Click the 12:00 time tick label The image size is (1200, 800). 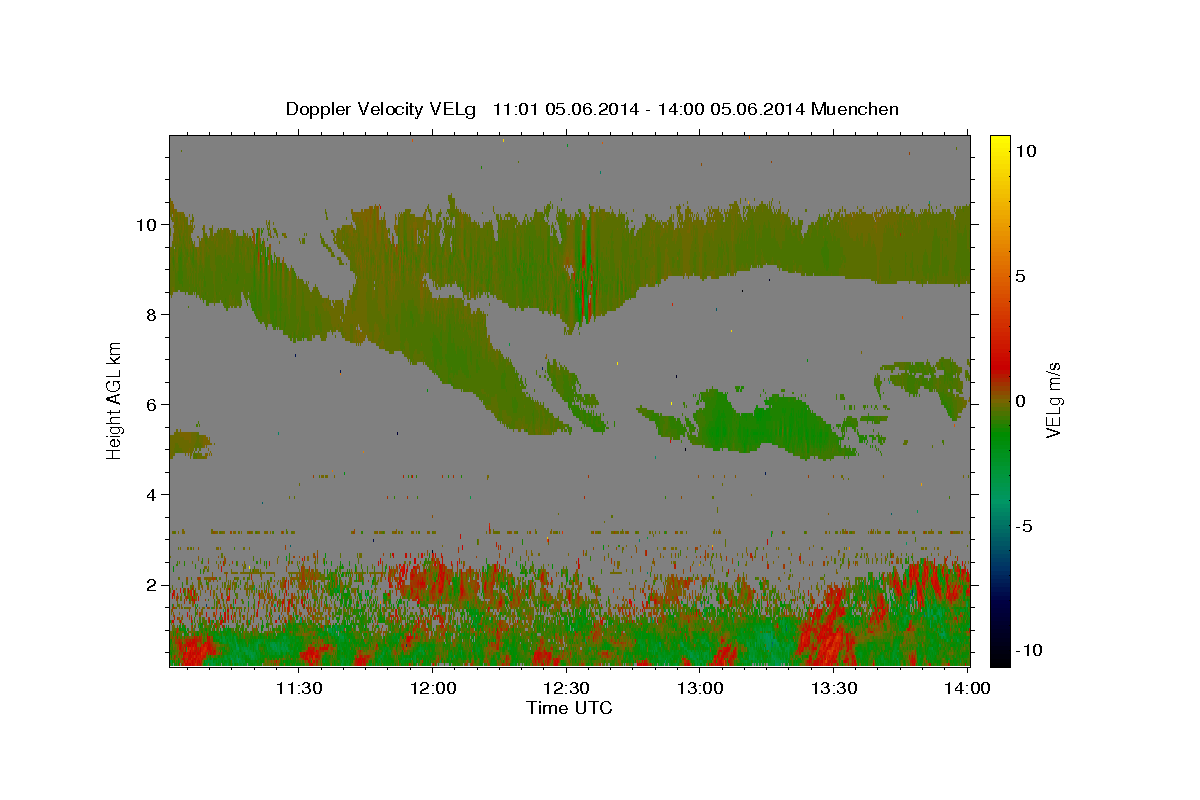click(433, 688)
